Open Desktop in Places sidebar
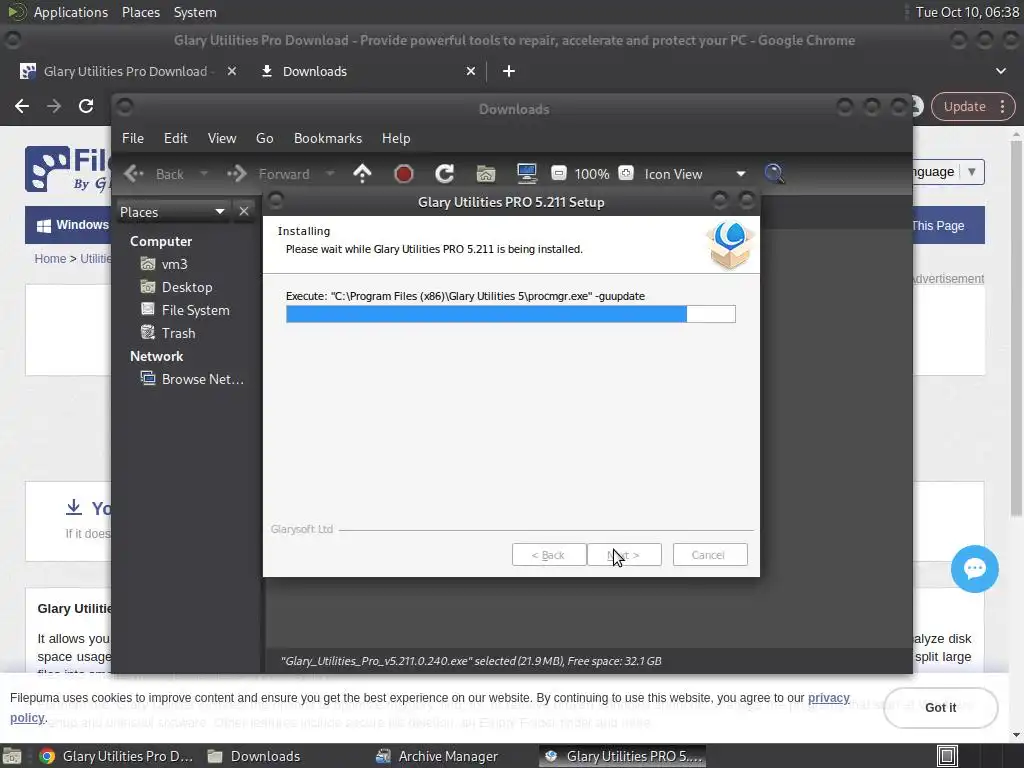1024x768 pixels. click(x=176, y=287)
